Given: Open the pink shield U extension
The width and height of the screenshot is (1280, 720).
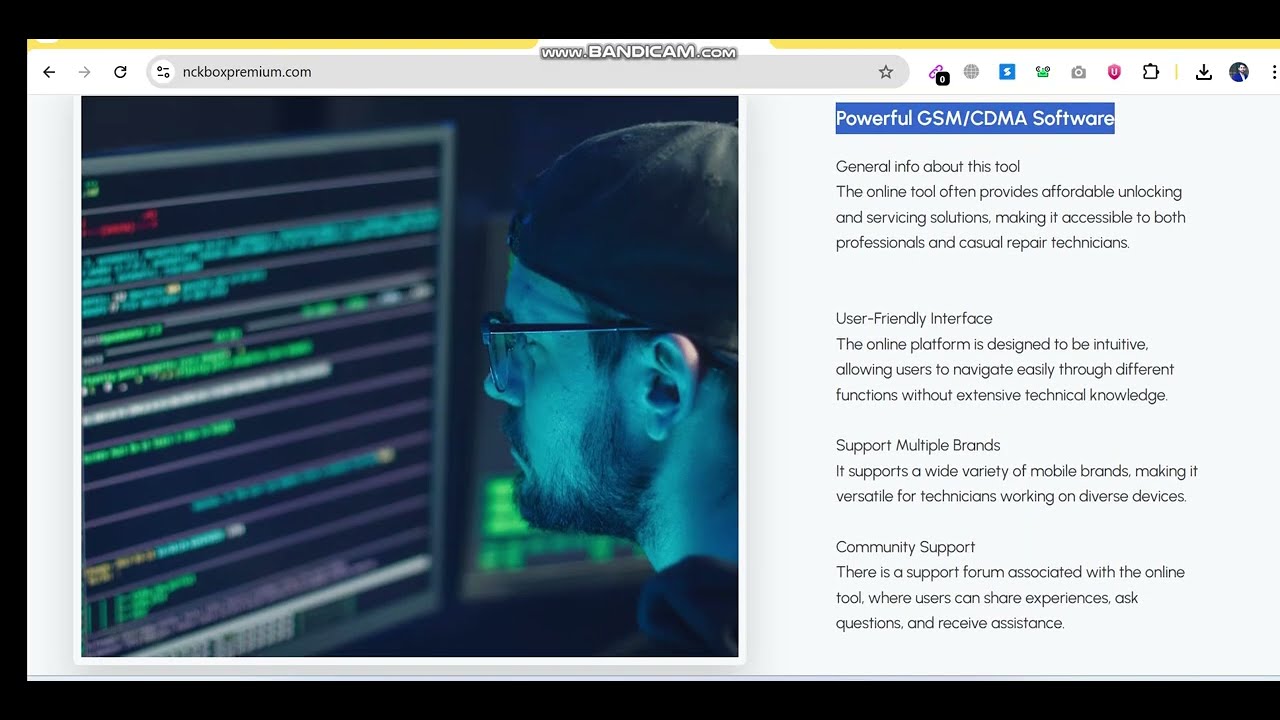Looking at the screenshot, I should tap(1114, 72).
